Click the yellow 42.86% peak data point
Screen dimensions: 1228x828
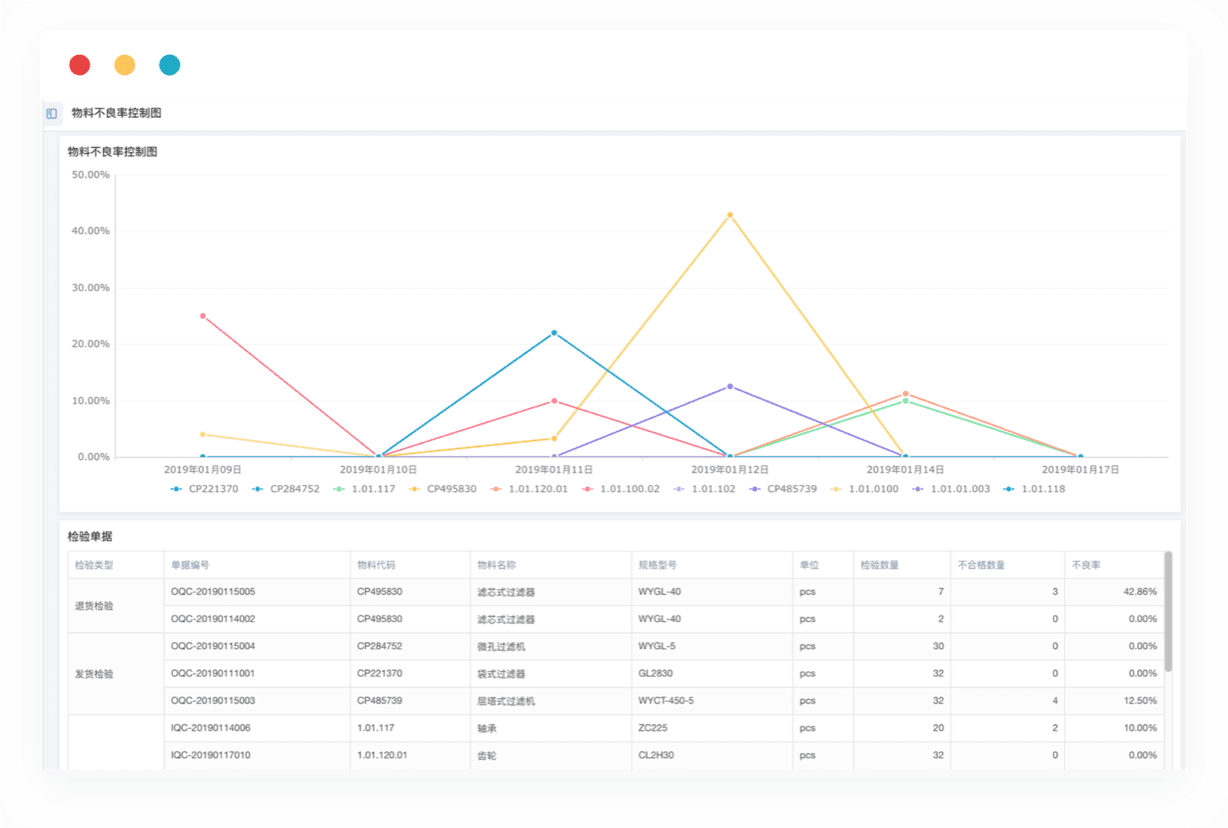pos(730,215)
